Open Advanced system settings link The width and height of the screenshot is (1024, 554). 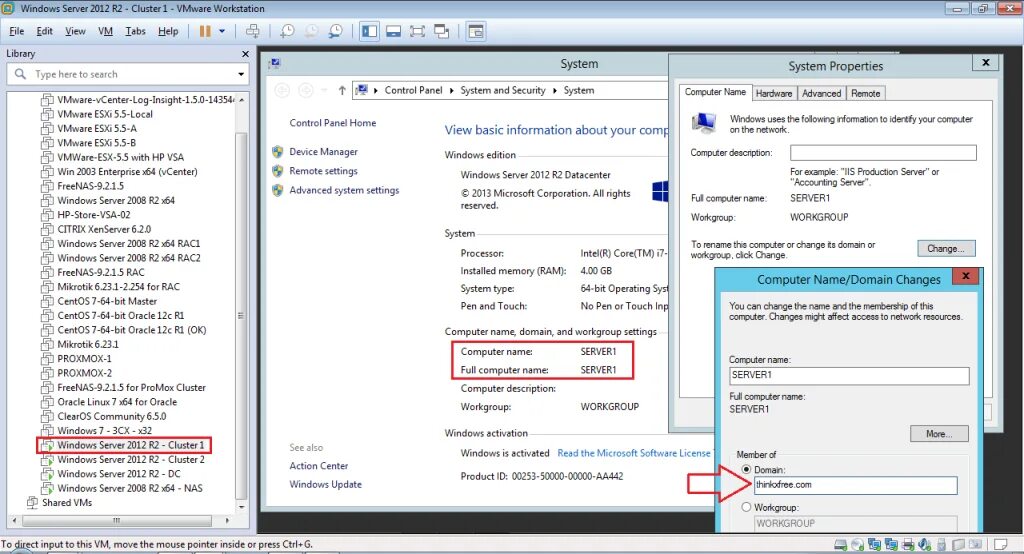point(344,190)
